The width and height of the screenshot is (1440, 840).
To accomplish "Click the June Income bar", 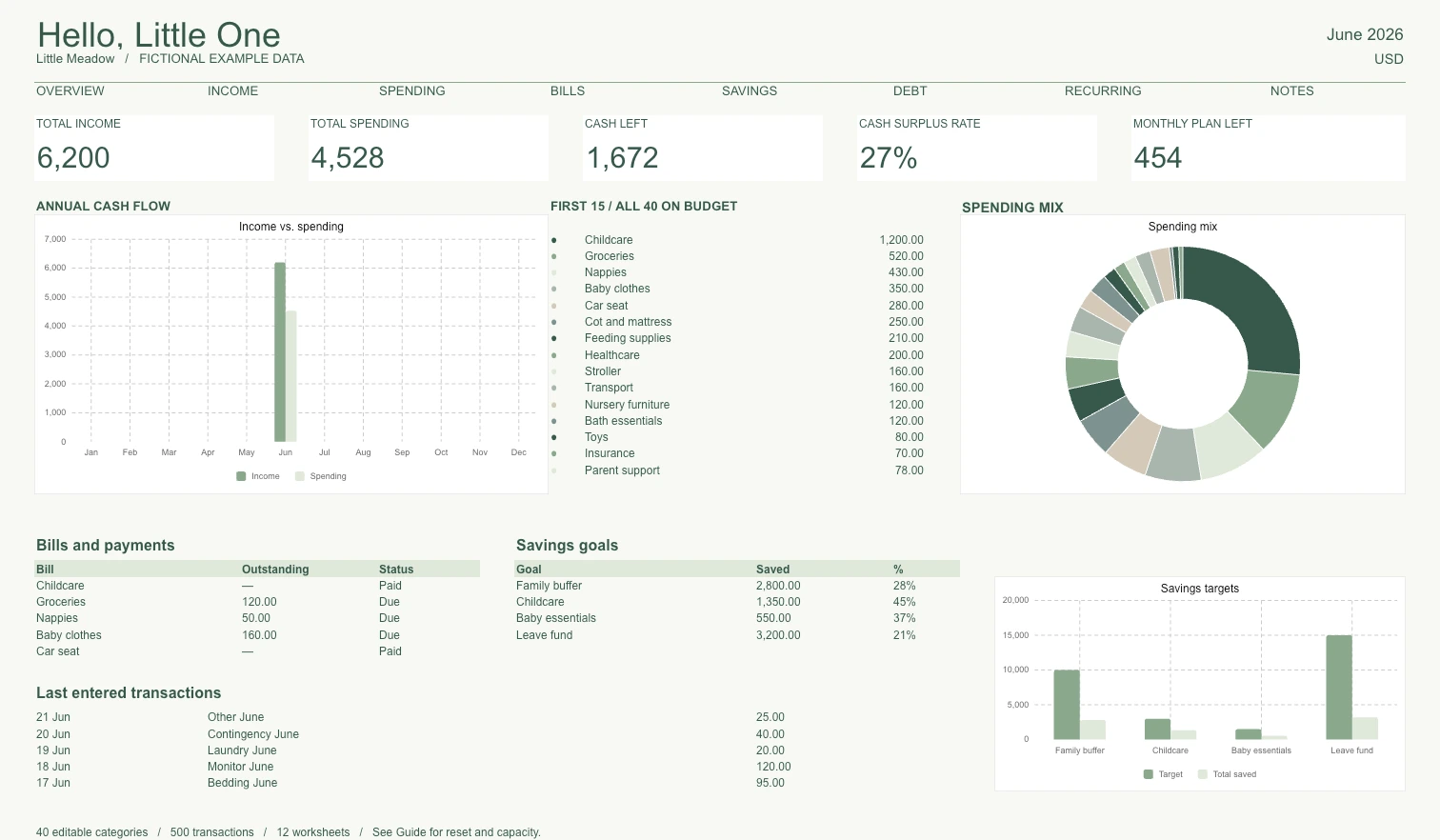I will tap(280, 352).
